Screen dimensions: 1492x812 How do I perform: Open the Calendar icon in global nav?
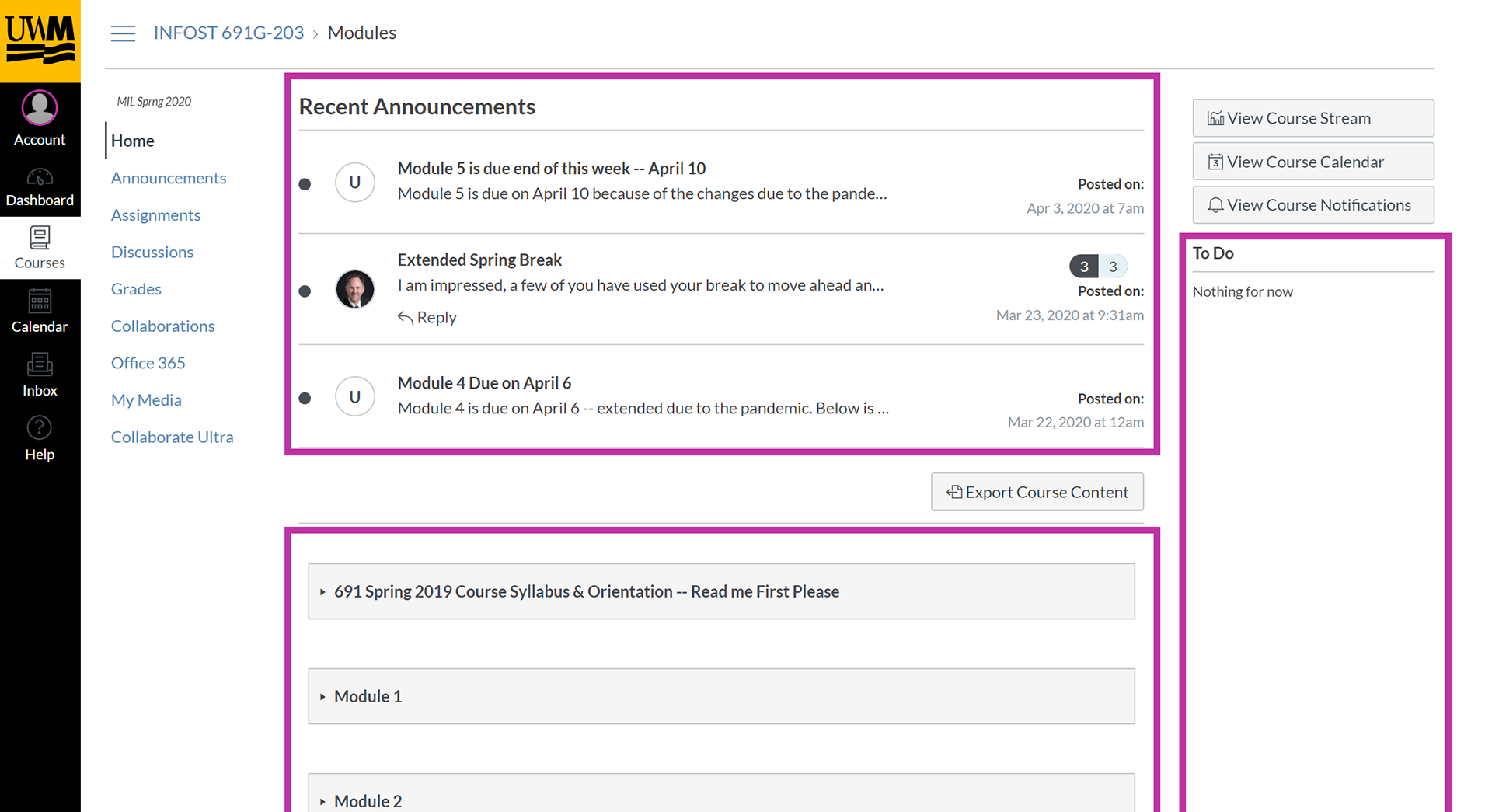[x=40, y=301]
